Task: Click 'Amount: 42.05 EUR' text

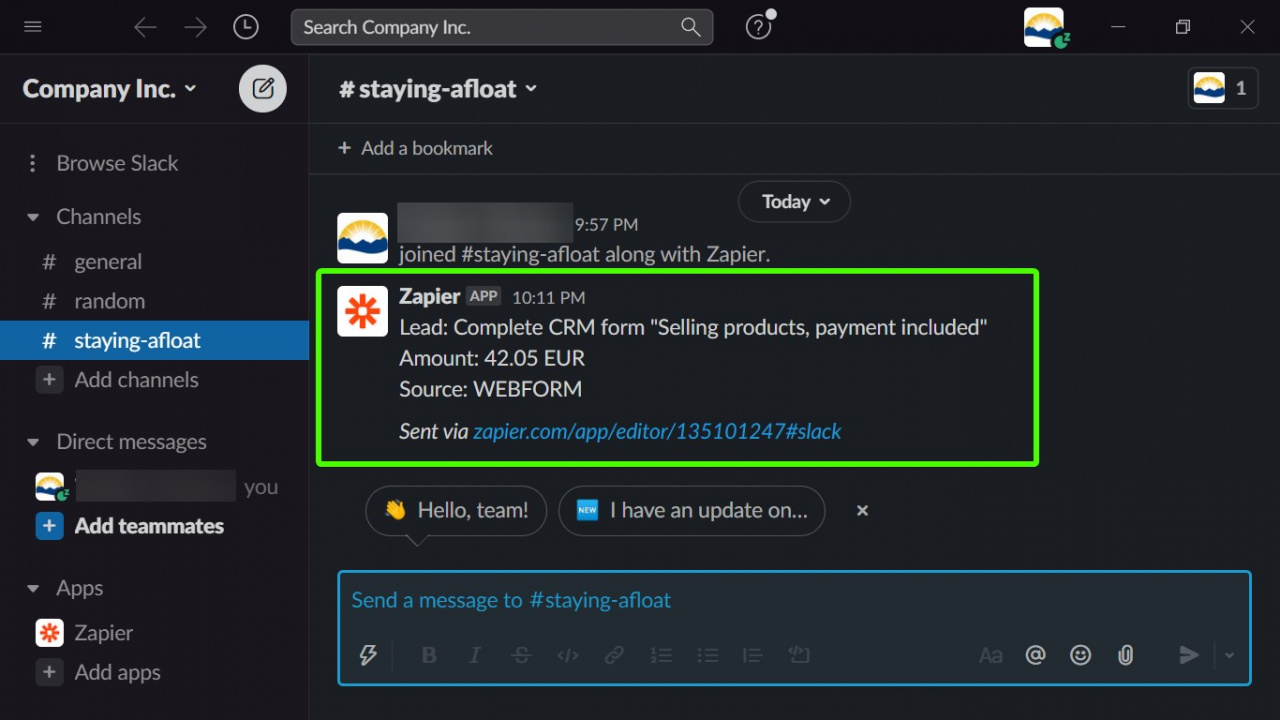Action: pos(492,358)
